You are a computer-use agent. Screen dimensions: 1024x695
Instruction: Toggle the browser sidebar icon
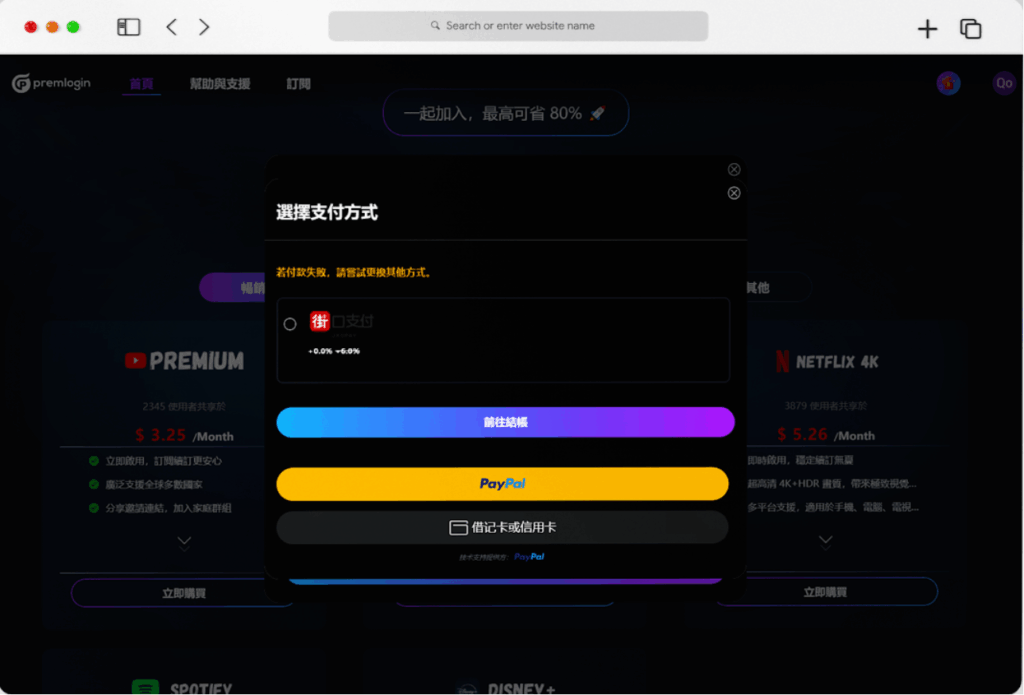click(x=129, y=27)
